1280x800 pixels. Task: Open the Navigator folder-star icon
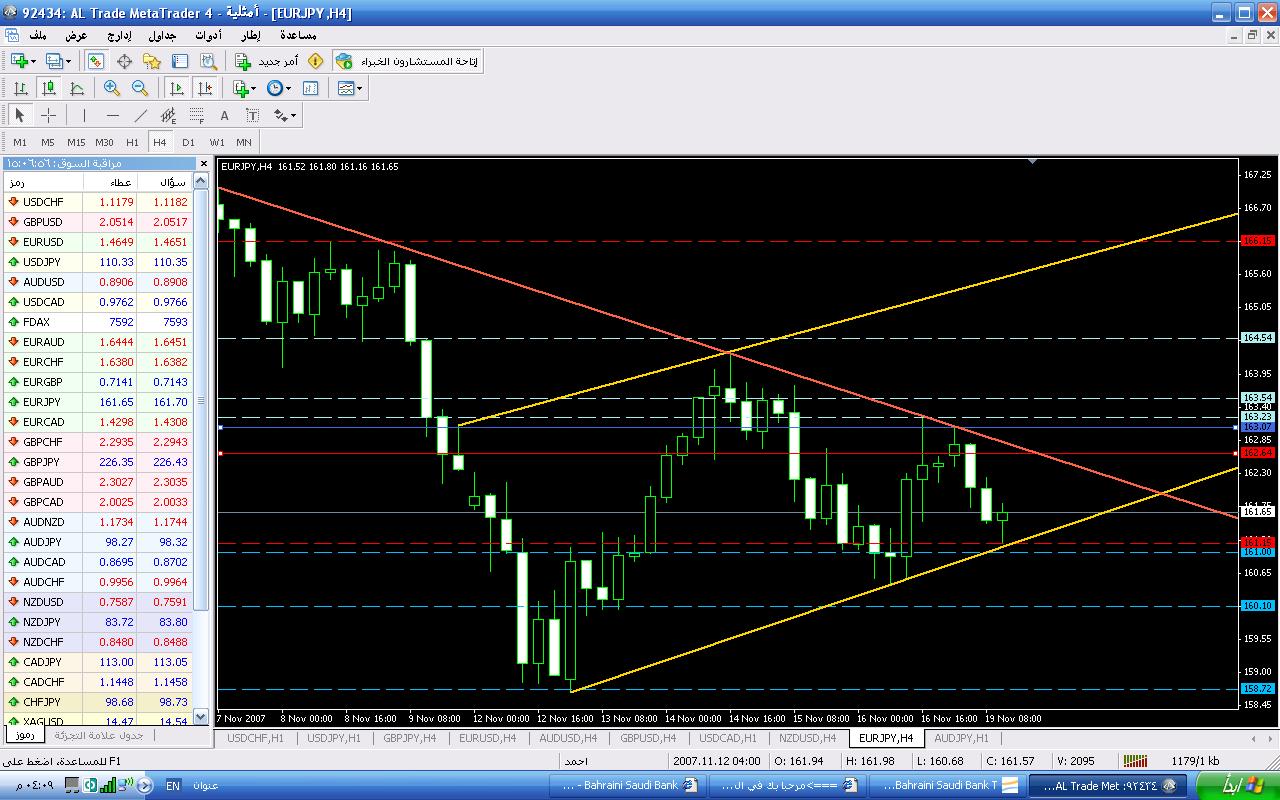[x=152, y=61]
